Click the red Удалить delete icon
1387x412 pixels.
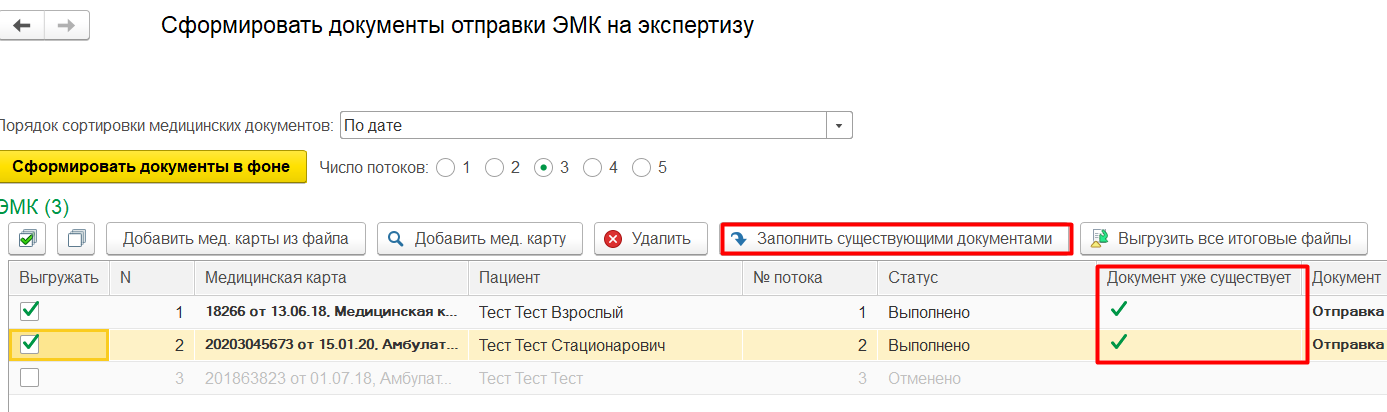pos(613,238)
